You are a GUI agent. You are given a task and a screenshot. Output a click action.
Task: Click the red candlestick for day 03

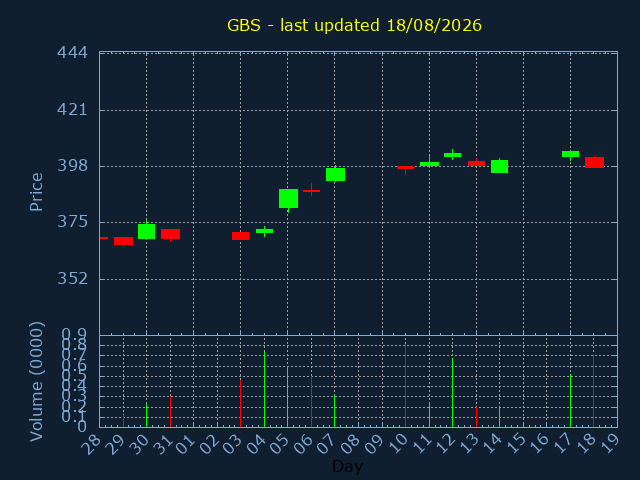click(240, 236)
